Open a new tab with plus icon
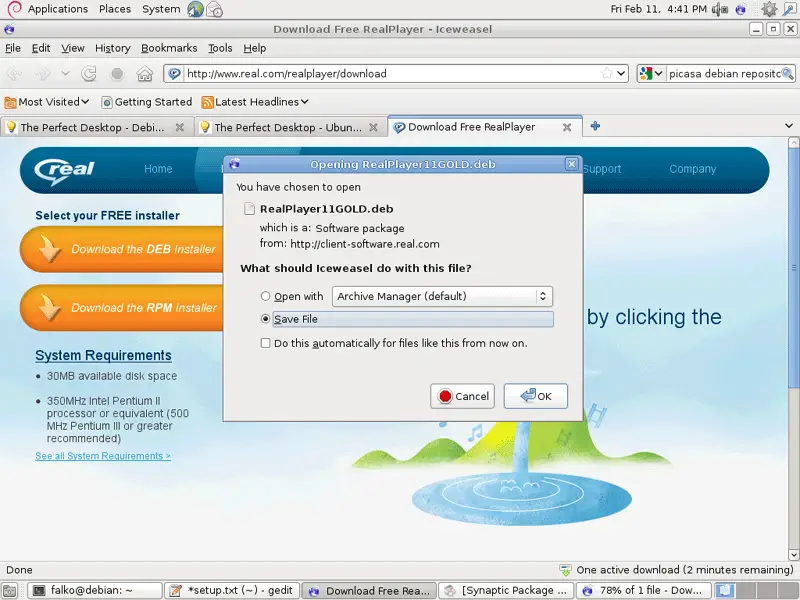Screen dimensions: 800x600 [595, 126]
